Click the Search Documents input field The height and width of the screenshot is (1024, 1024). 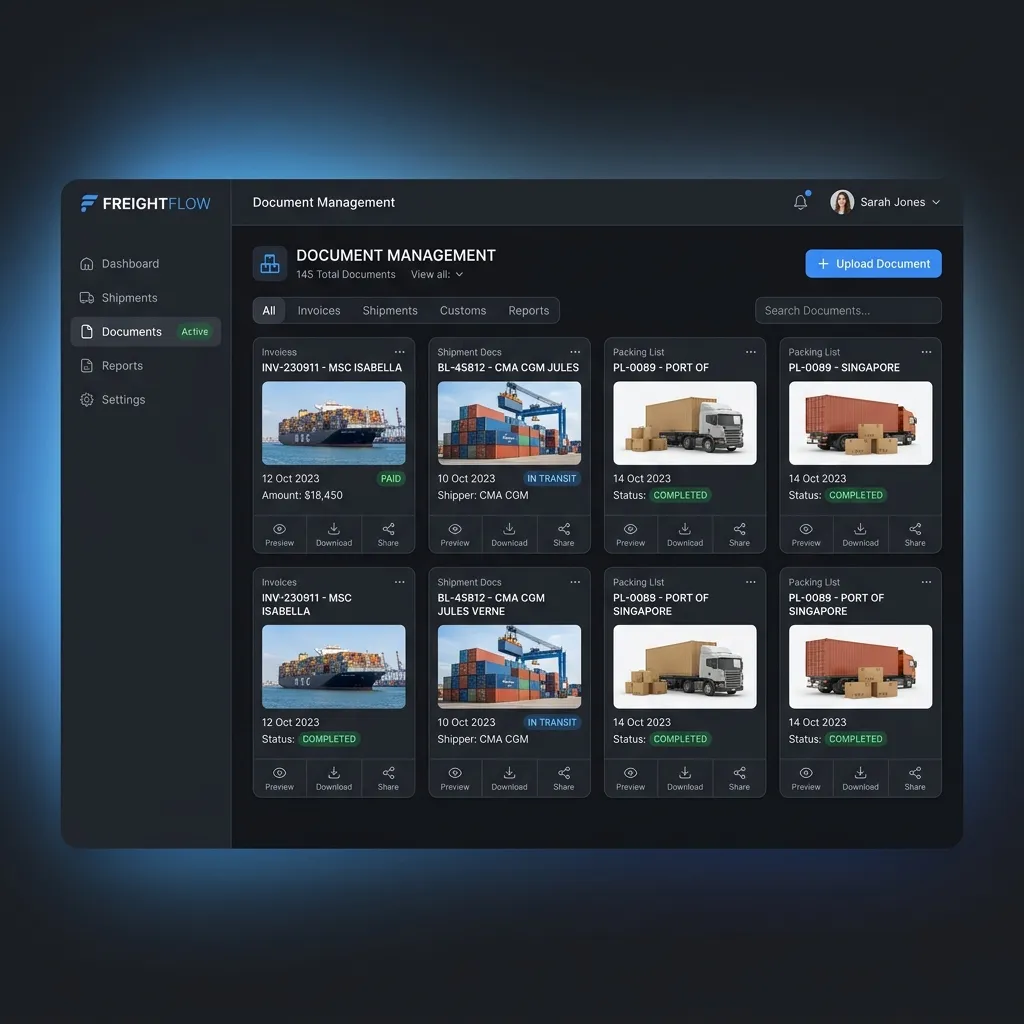click(847, 310)
